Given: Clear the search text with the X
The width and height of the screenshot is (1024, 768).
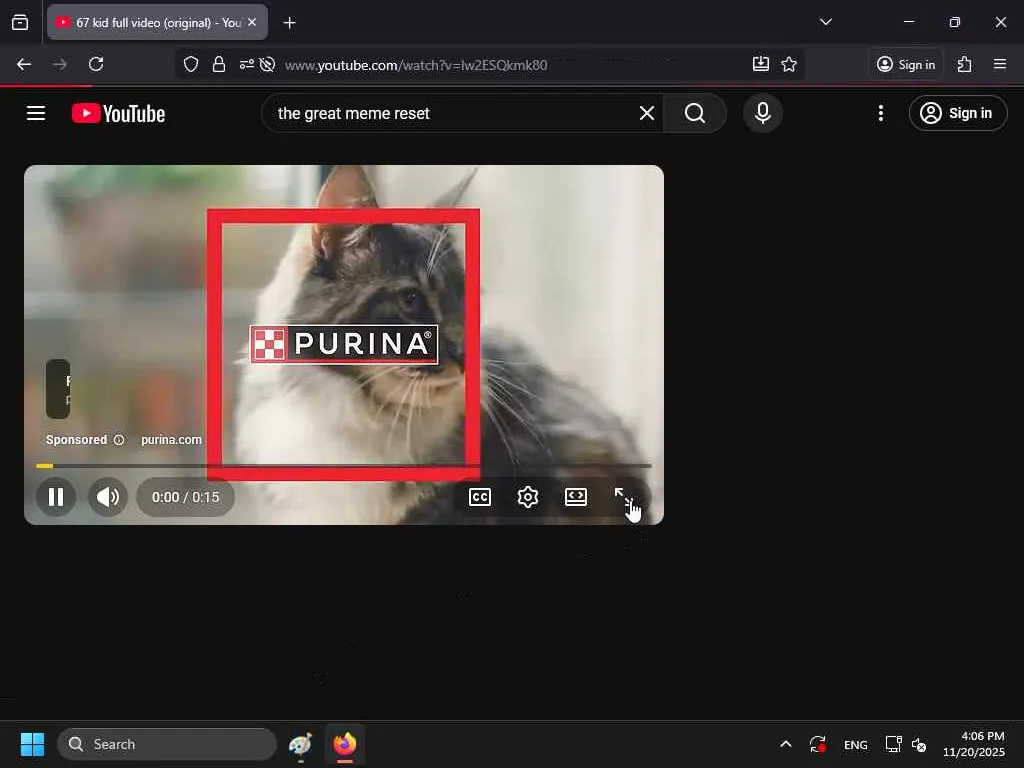Looking at the screenshot, I should [647, 113].
